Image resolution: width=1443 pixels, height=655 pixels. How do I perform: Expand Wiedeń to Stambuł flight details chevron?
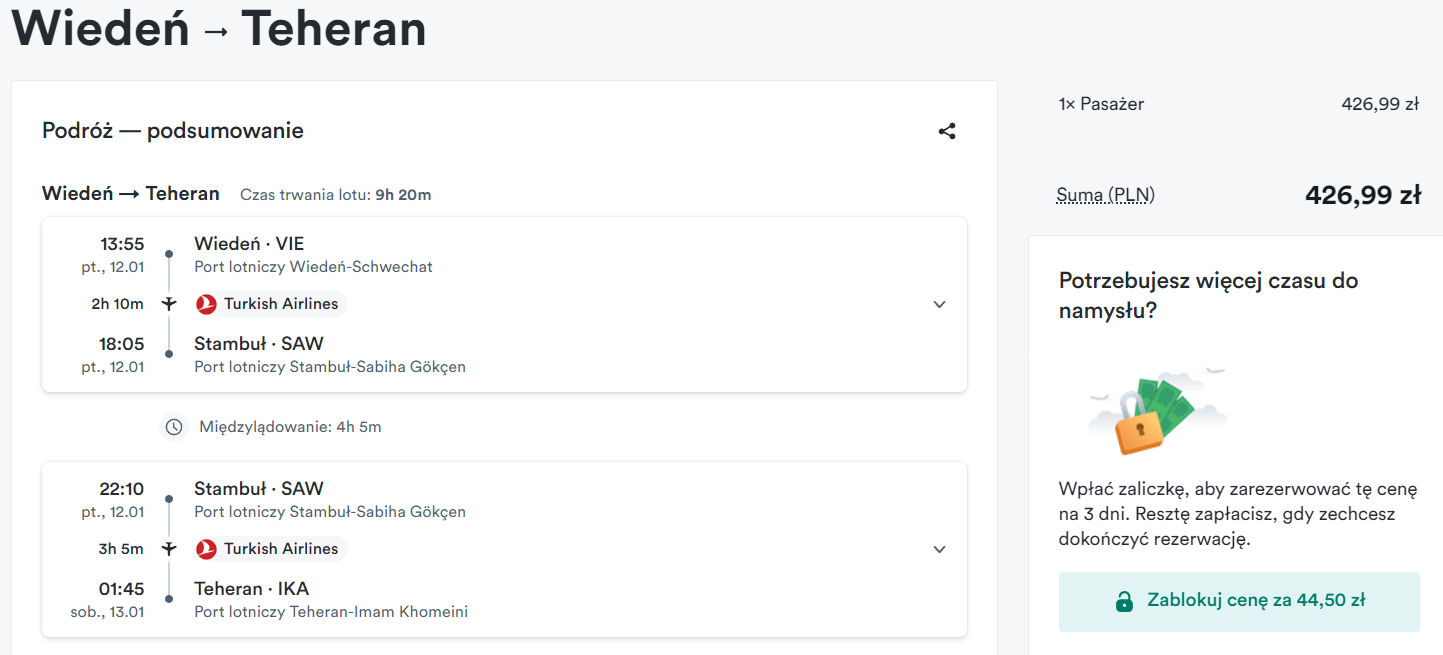(939, 305)
